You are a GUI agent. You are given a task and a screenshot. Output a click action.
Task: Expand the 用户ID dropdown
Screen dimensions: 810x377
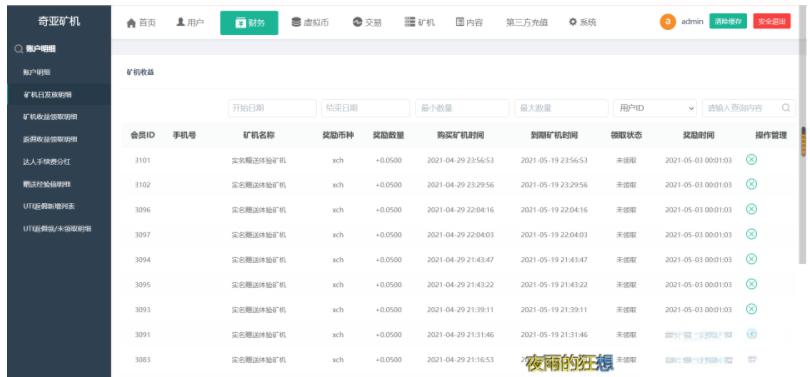coord(655,108)
